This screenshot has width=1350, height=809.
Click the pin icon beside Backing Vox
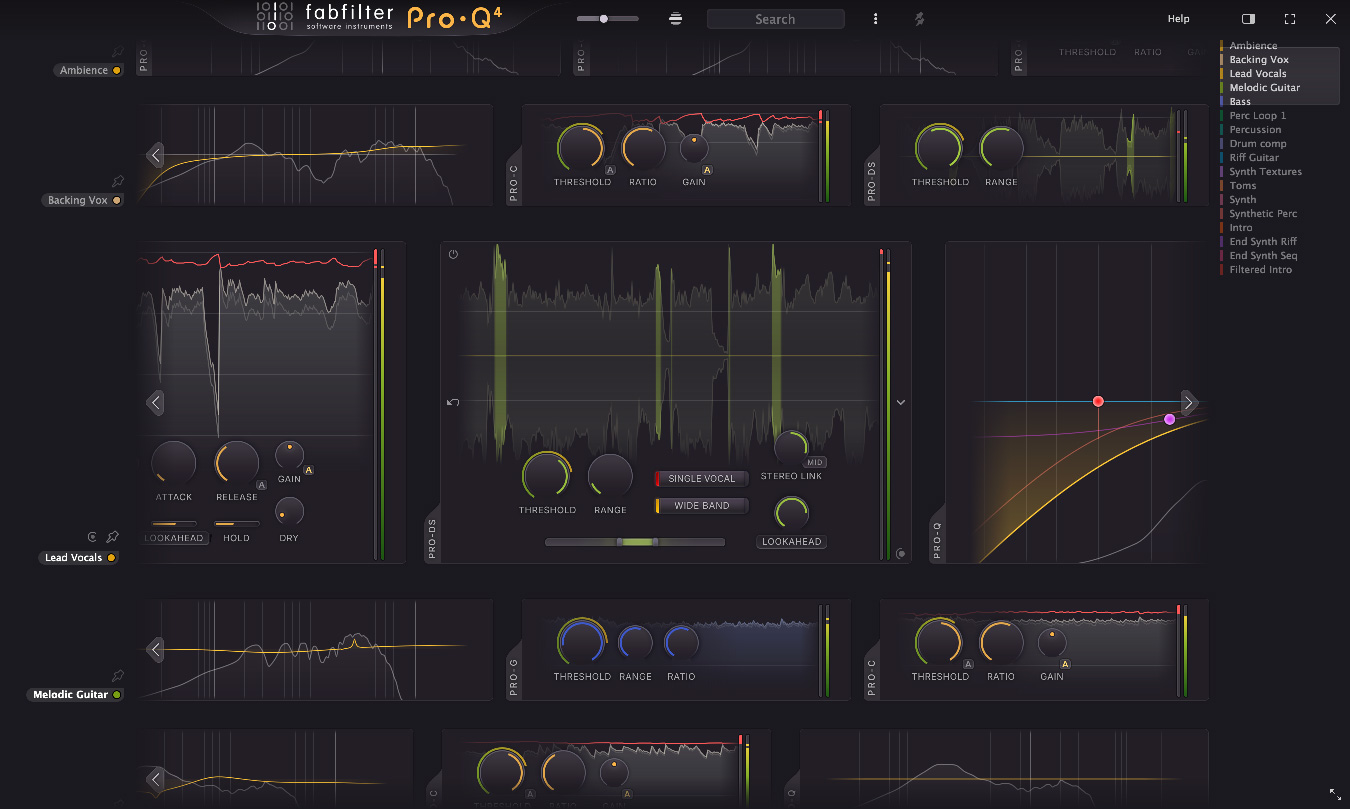click(x=118, y=182)
